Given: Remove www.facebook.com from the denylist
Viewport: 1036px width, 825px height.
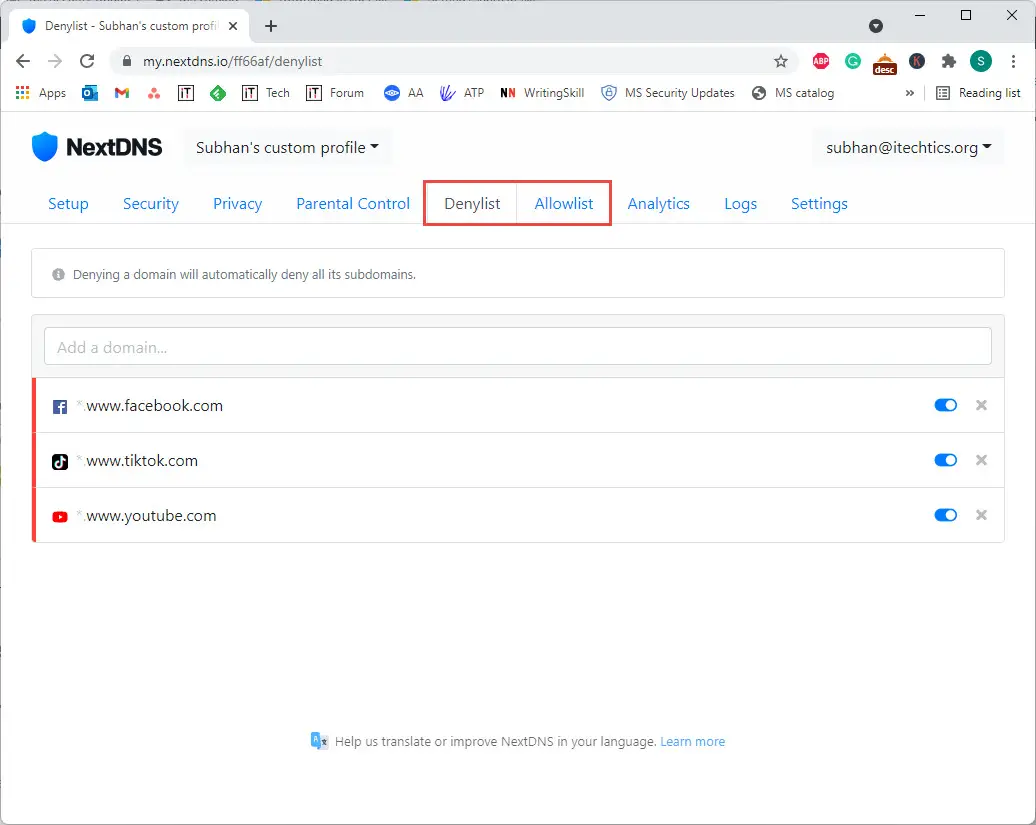Looking at the screenshot, I should click(981, 405).
